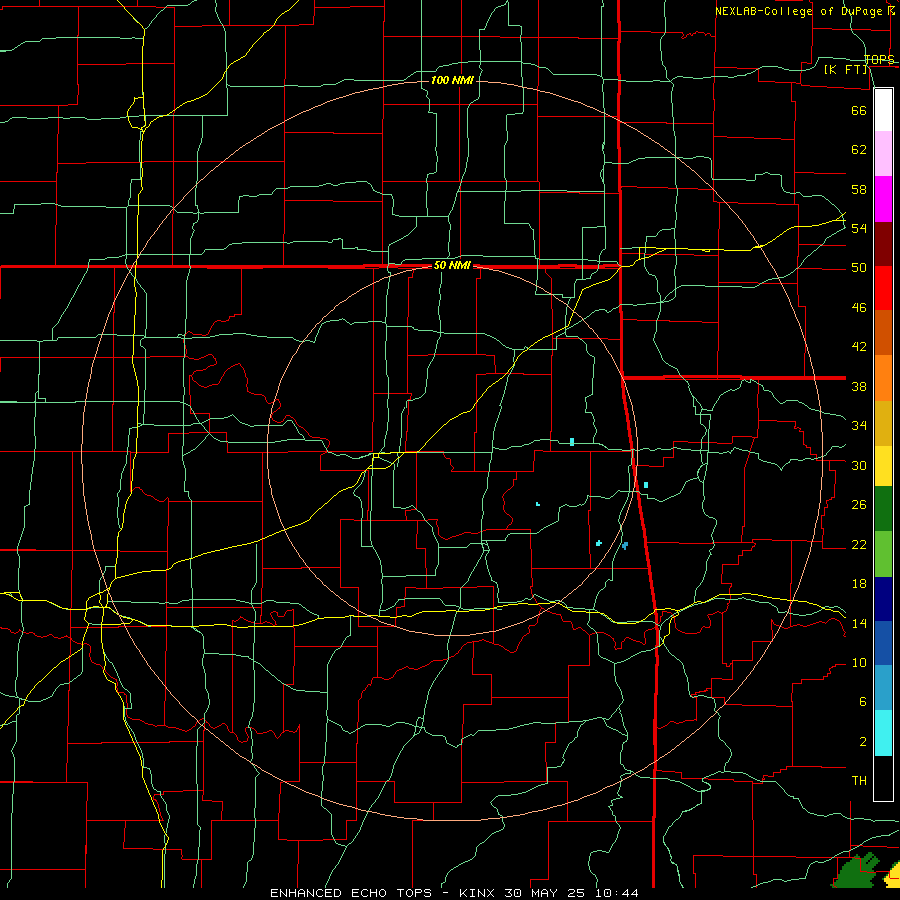
Task: Click the dark red legend swatch
Action: click(x=883, y=244)
